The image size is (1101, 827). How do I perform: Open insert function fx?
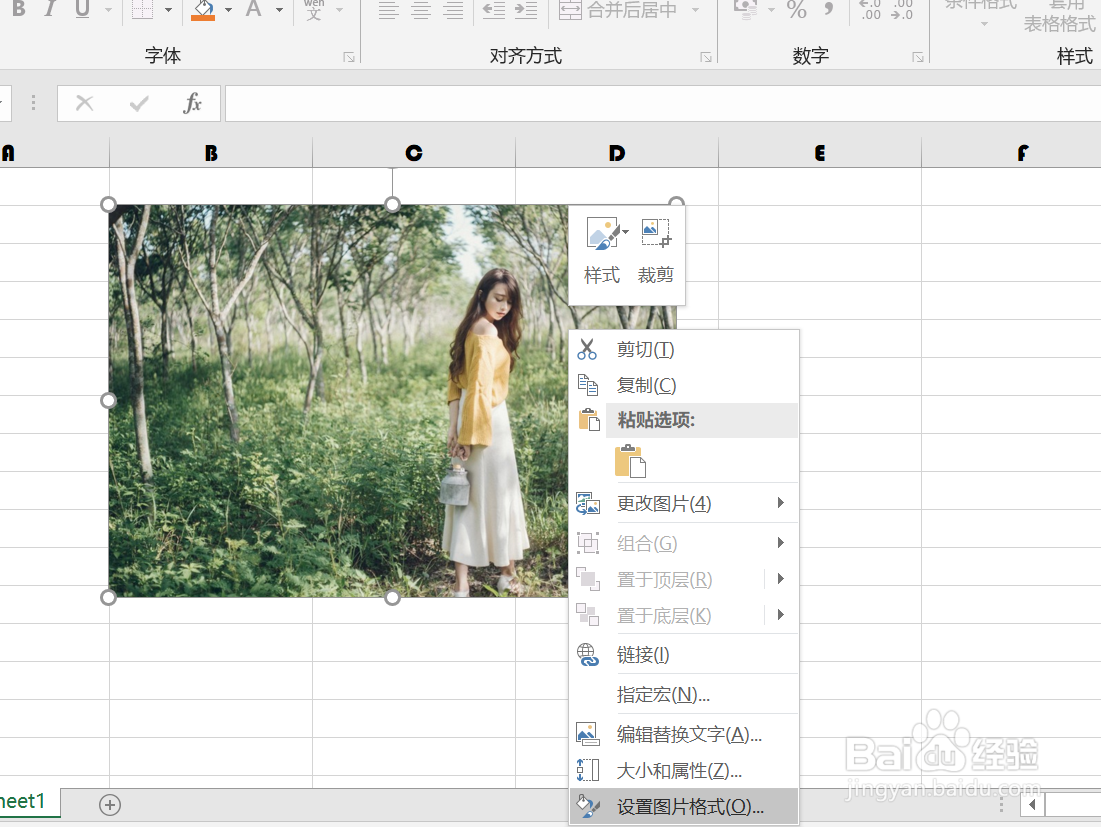tap(192, 104)
